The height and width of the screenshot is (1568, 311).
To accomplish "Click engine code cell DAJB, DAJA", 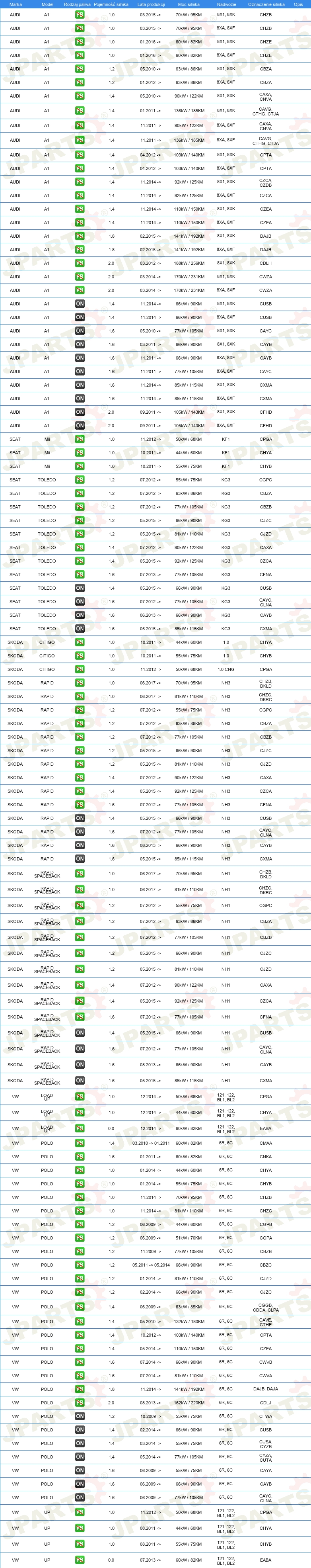I will pyautogui.click(x=265, y=1389).
